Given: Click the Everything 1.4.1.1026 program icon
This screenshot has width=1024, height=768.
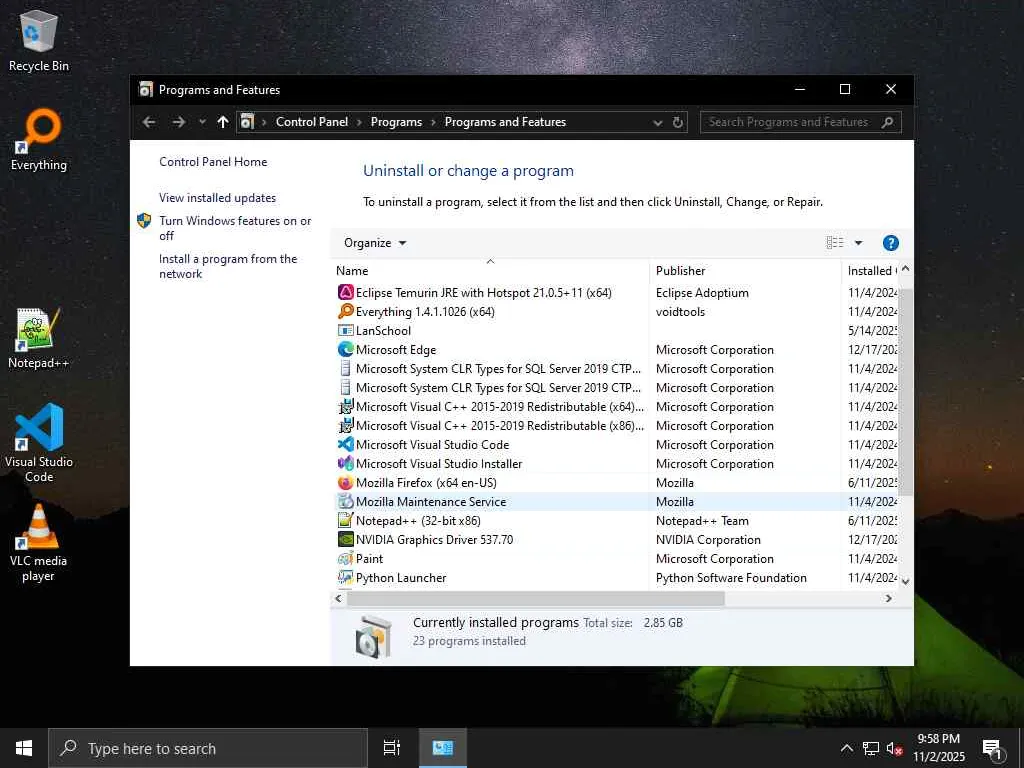Looking at the screenshot, I should (x=345, y=312).
